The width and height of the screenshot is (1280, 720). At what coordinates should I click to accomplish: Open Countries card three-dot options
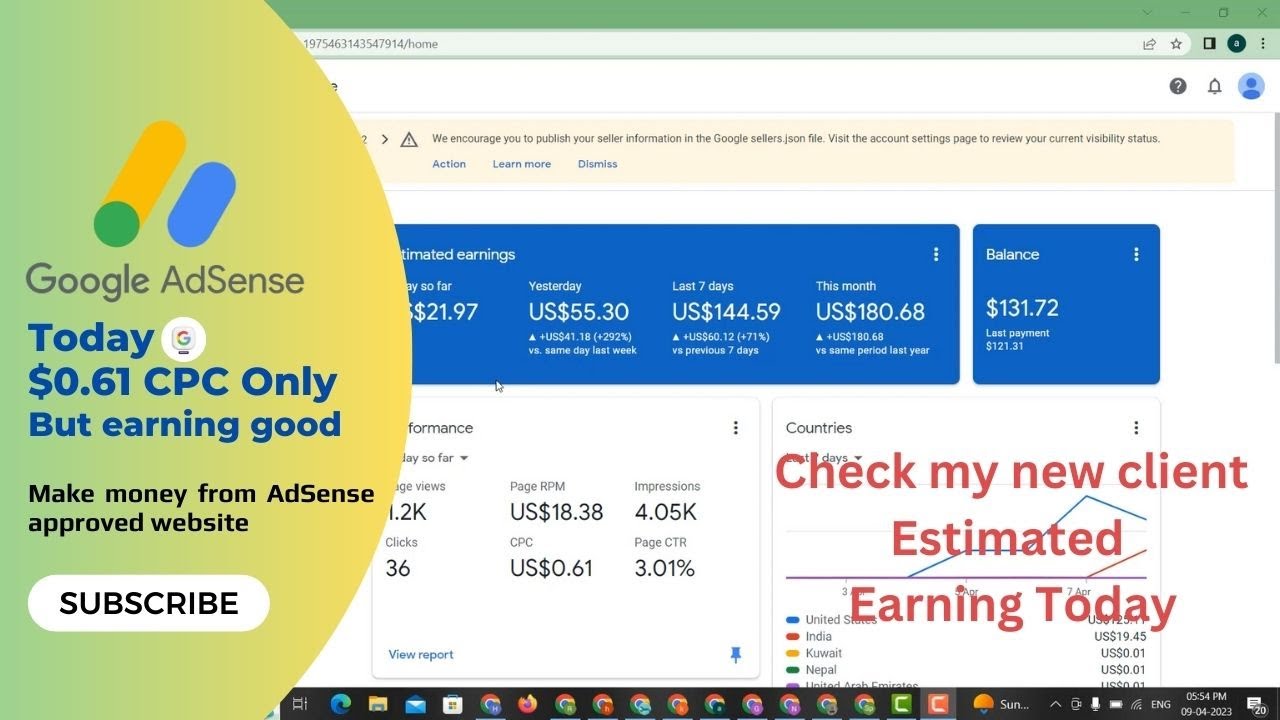click(1136, 428)
